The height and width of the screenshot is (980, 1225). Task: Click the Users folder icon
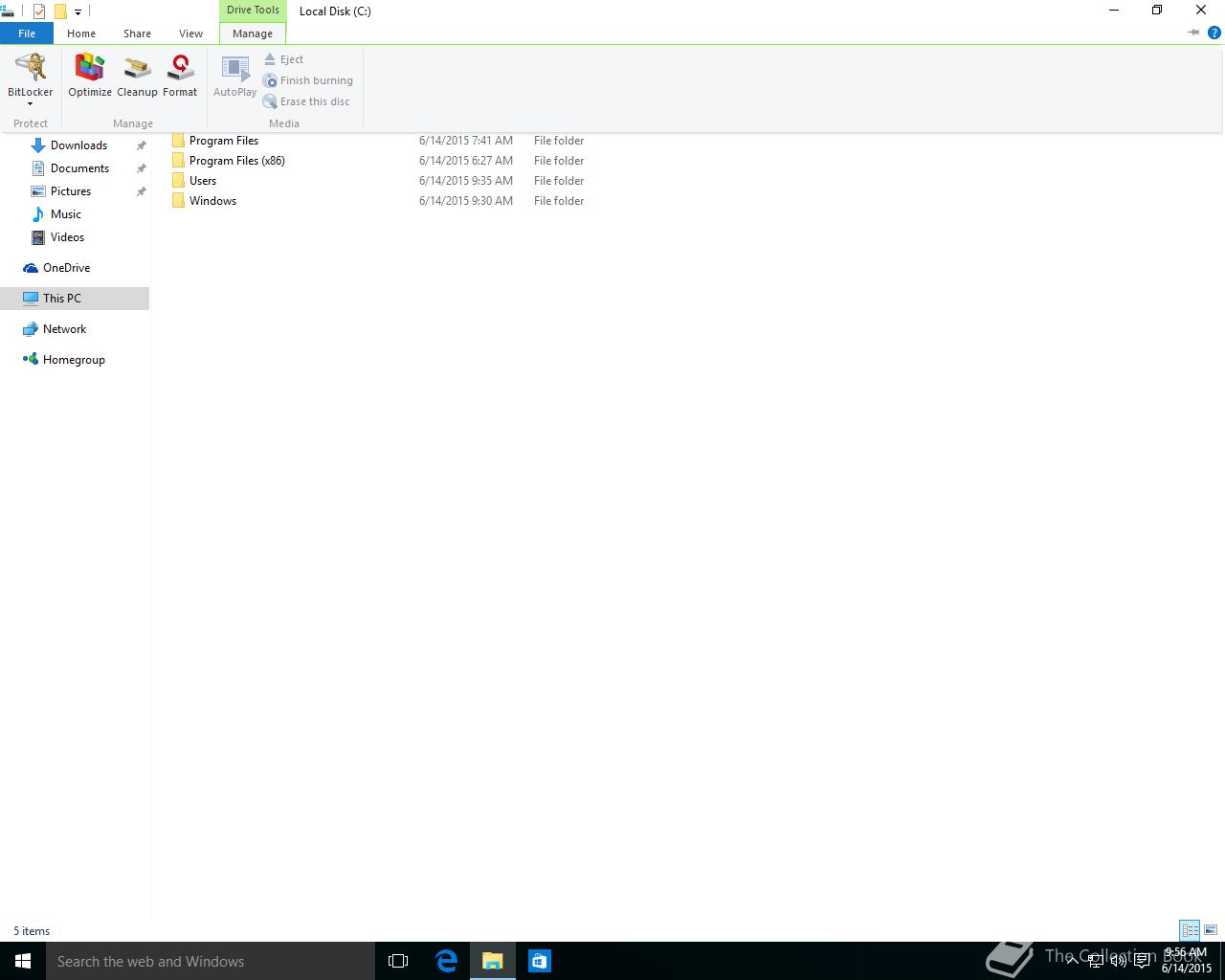click(x=178, y=181)
